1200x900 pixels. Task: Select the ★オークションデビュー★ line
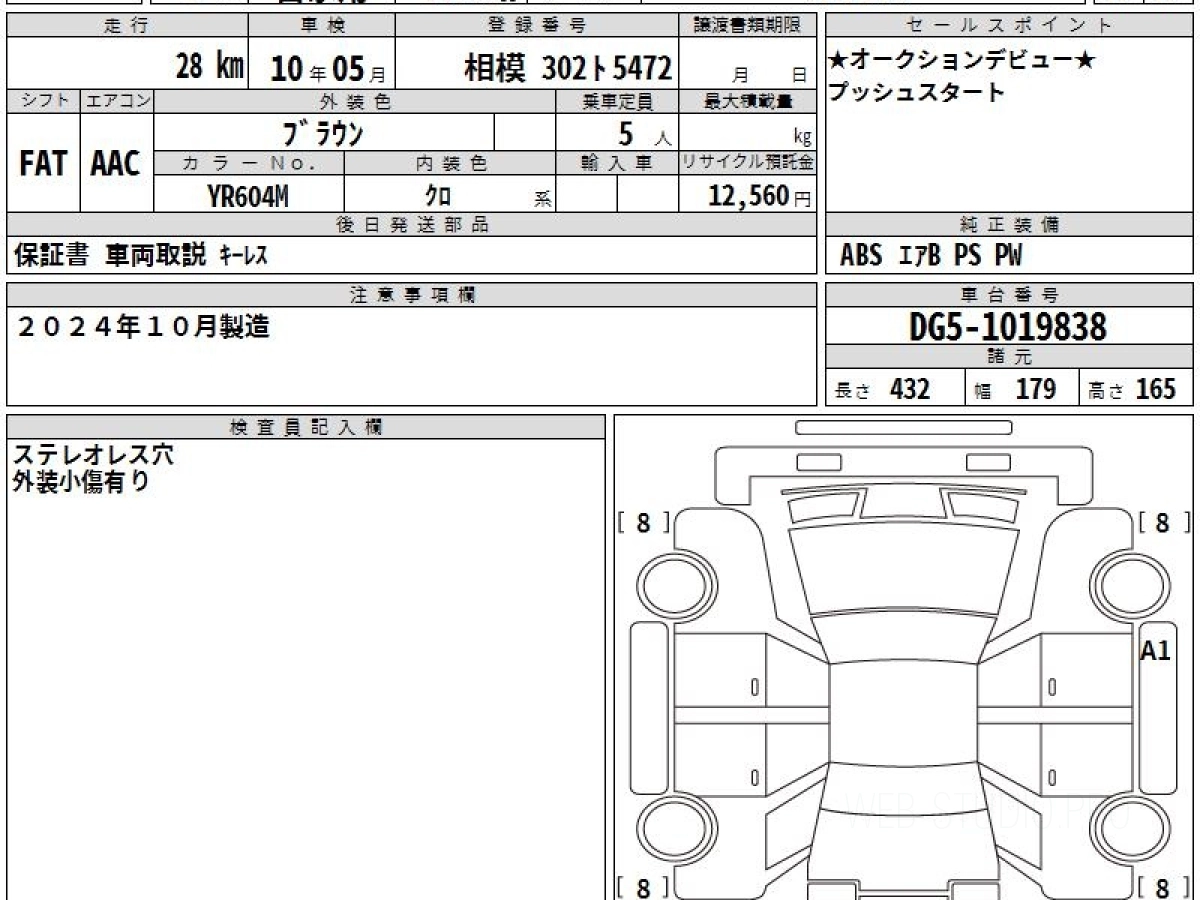coord(962,61)
